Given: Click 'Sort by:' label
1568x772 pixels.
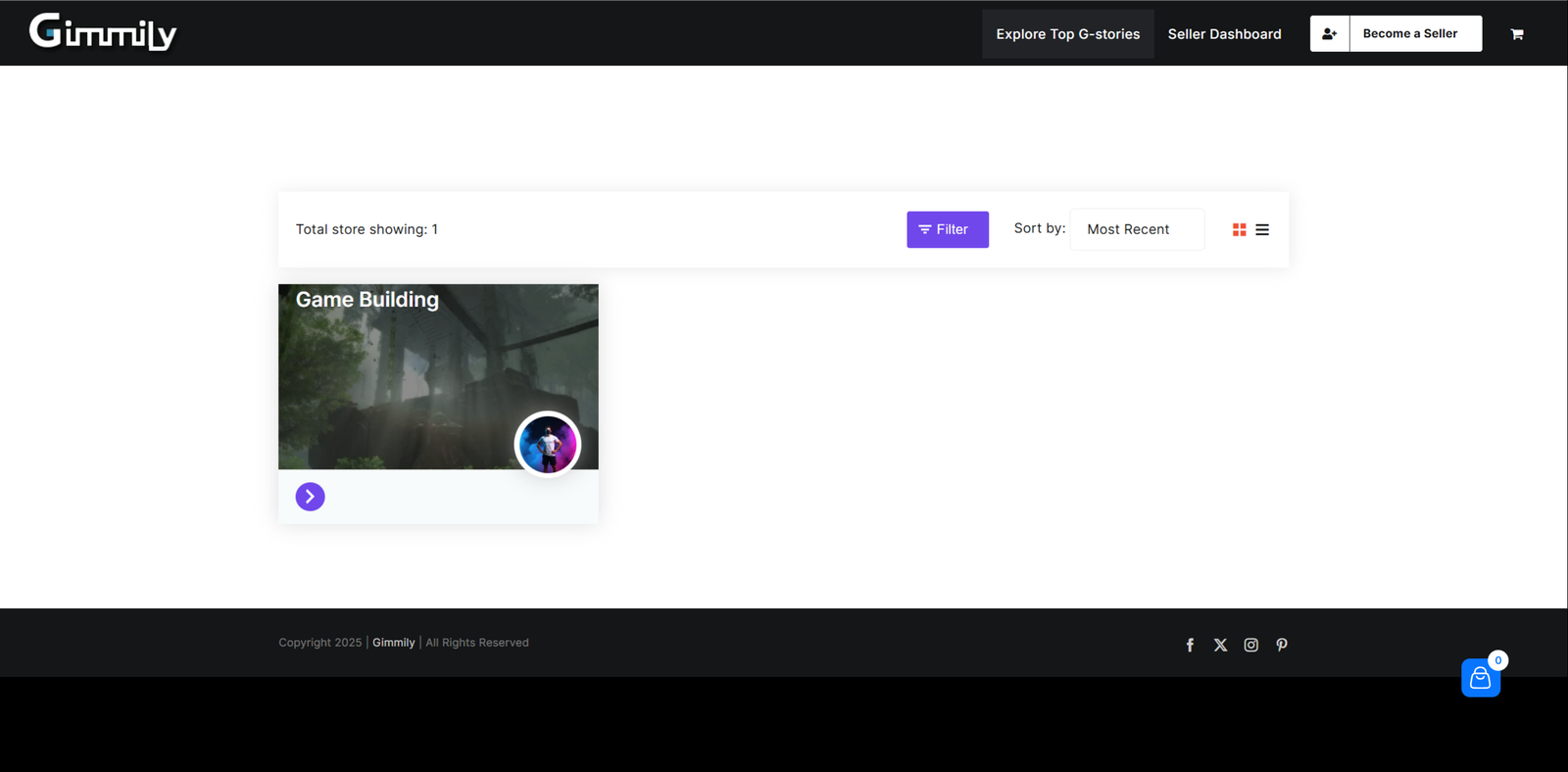Looking at the screenshot, I should coord(1040,228).
